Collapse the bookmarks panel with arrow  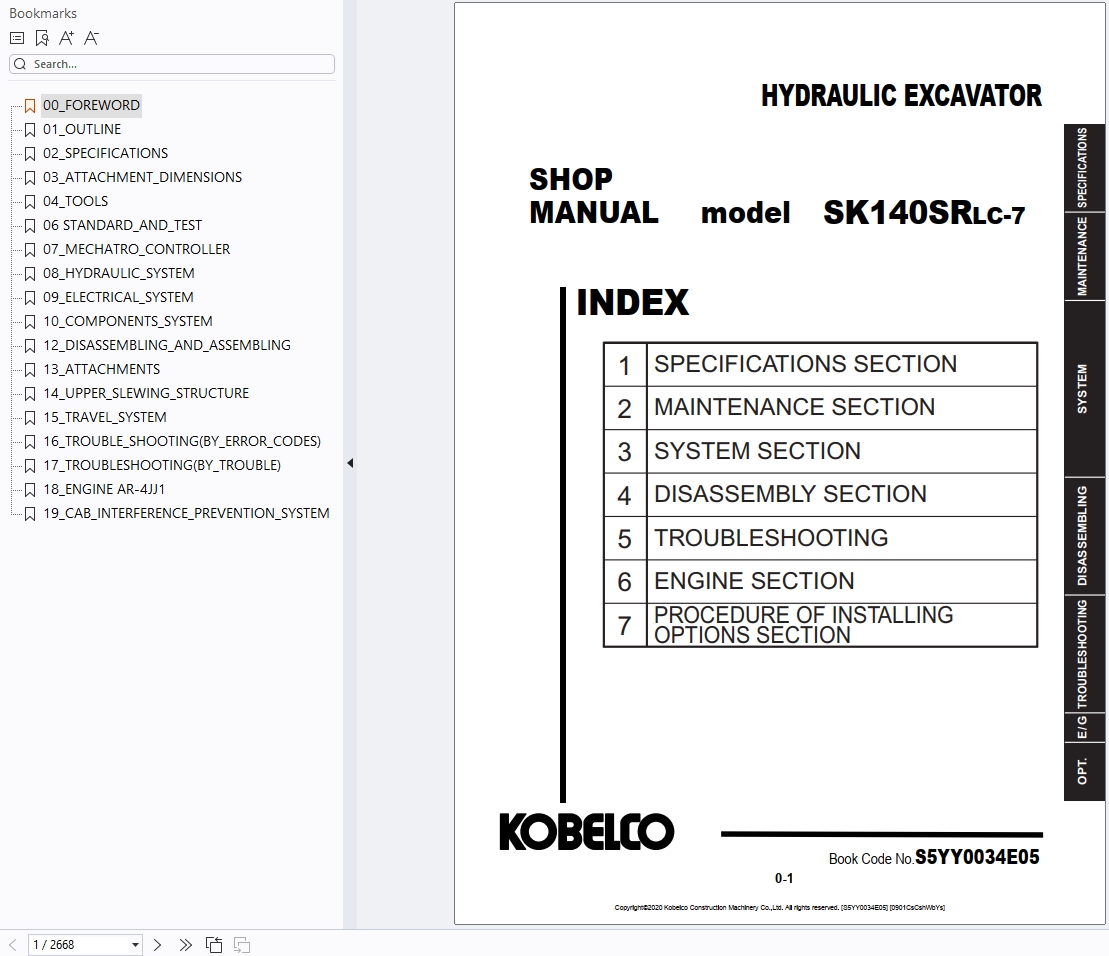click(350, 464)
